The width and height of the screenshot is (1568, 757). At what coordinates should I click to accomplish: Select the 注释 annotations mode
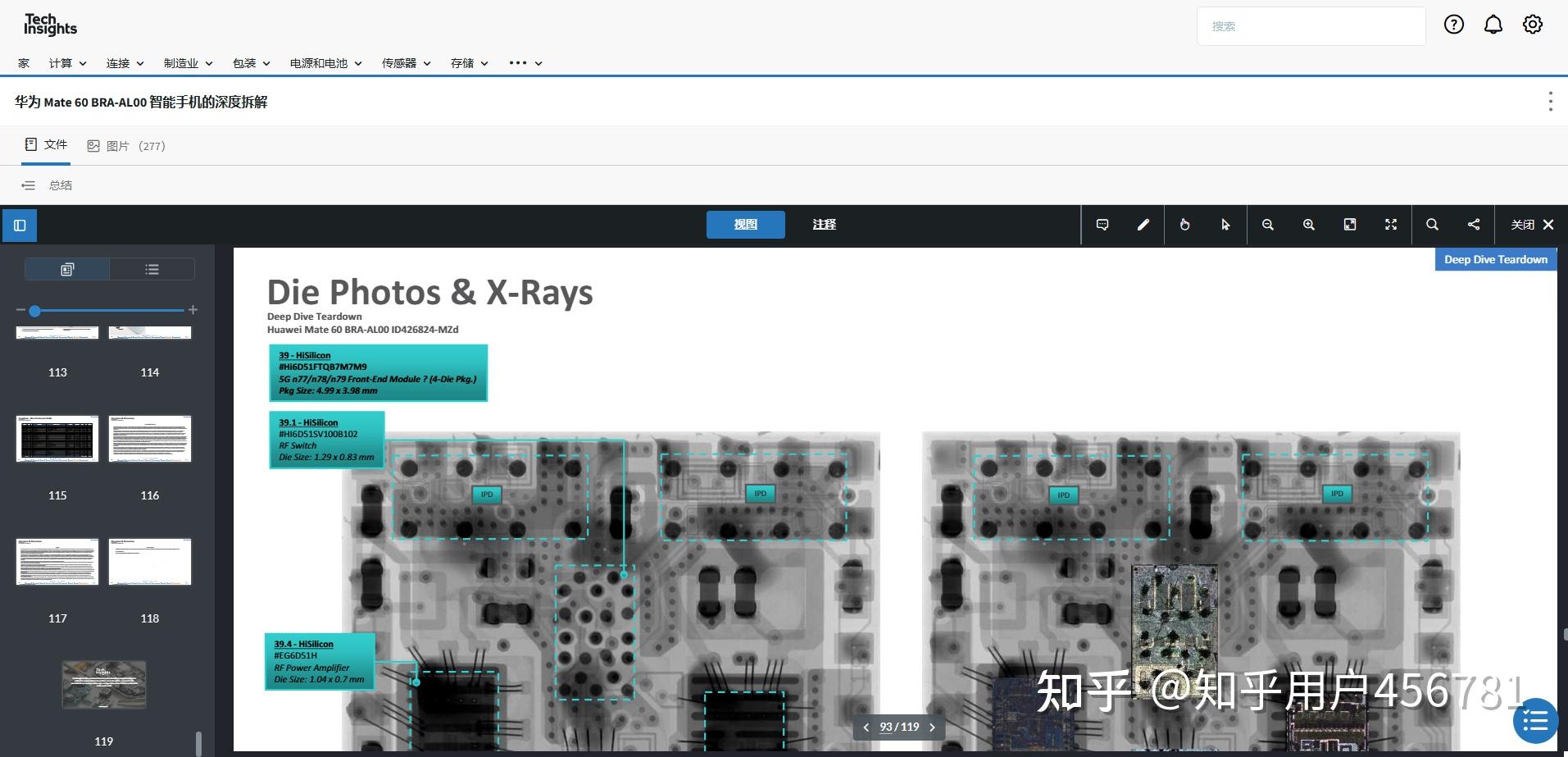(x=824, y=225)
